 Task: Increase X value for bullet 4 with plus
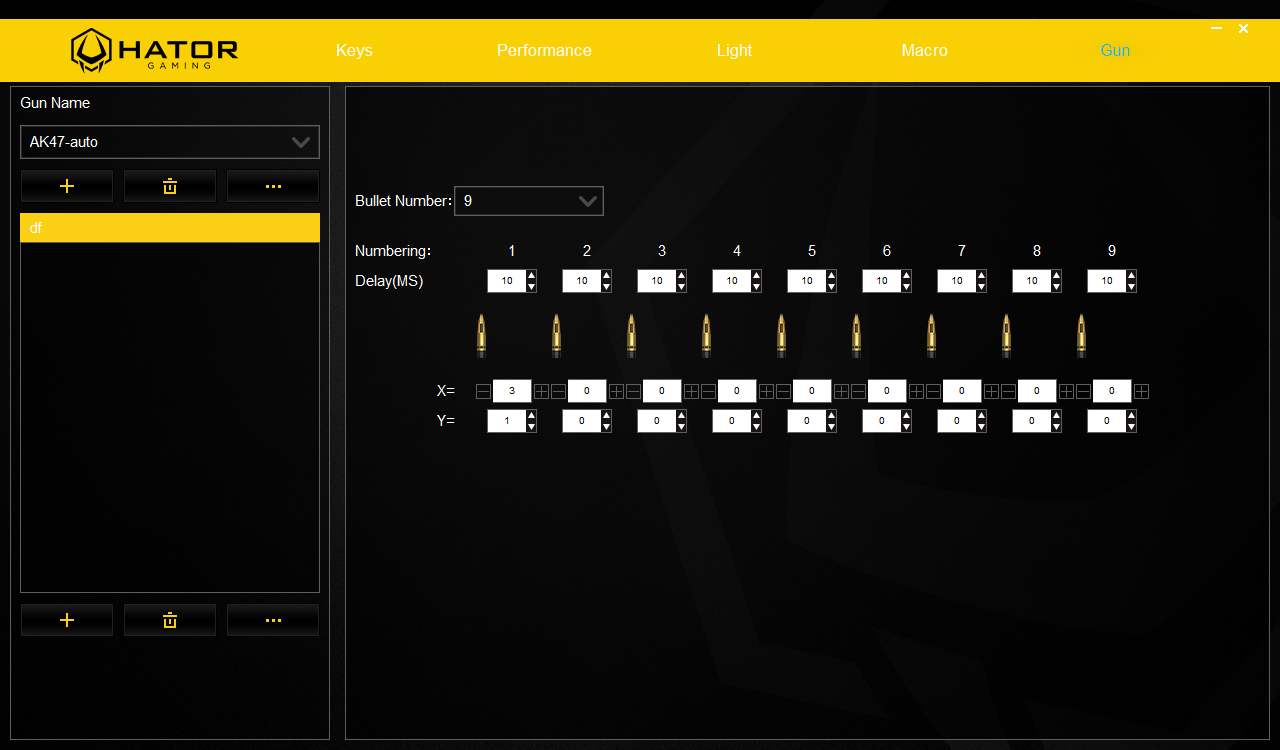pos(766,392)
